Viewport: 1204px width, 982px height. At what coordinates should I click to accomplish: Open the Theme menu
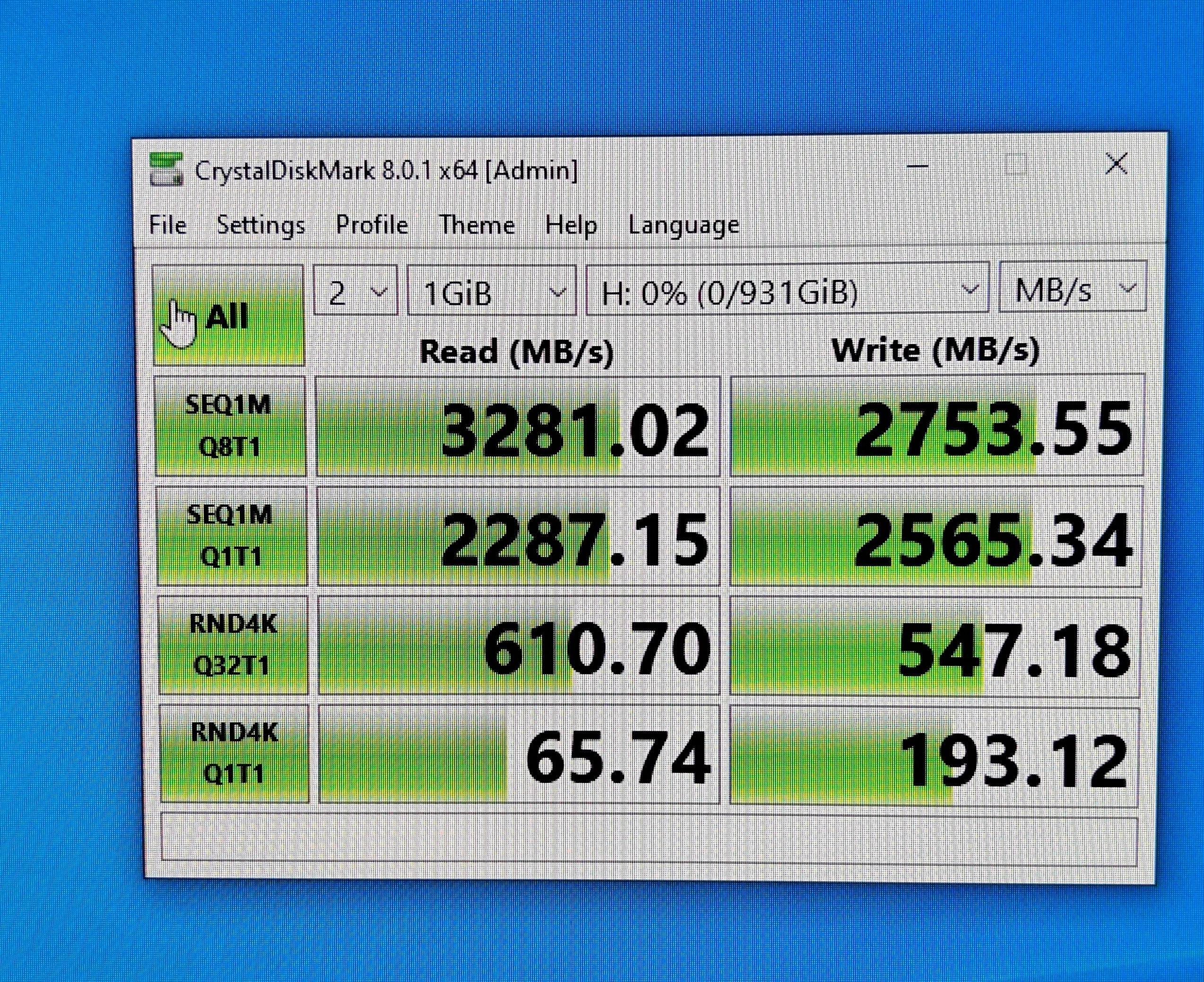pyautogui.click(x=477, y=225)
